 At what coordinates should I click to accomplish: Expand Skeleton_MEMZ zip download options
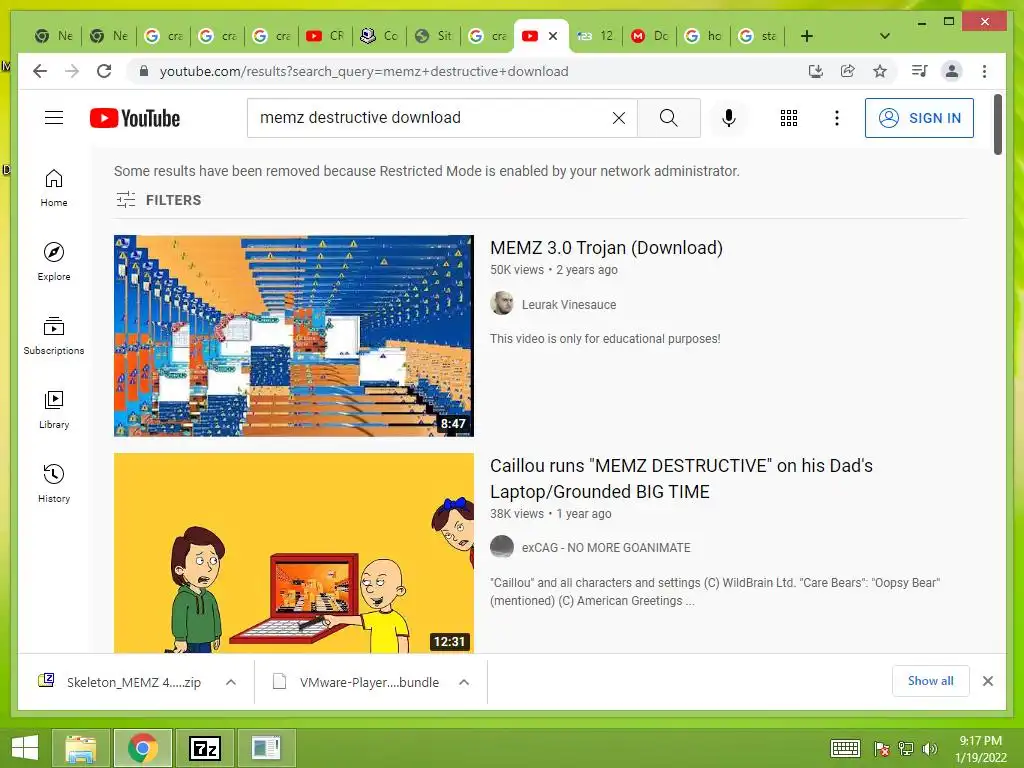click(x=231, y=682)
